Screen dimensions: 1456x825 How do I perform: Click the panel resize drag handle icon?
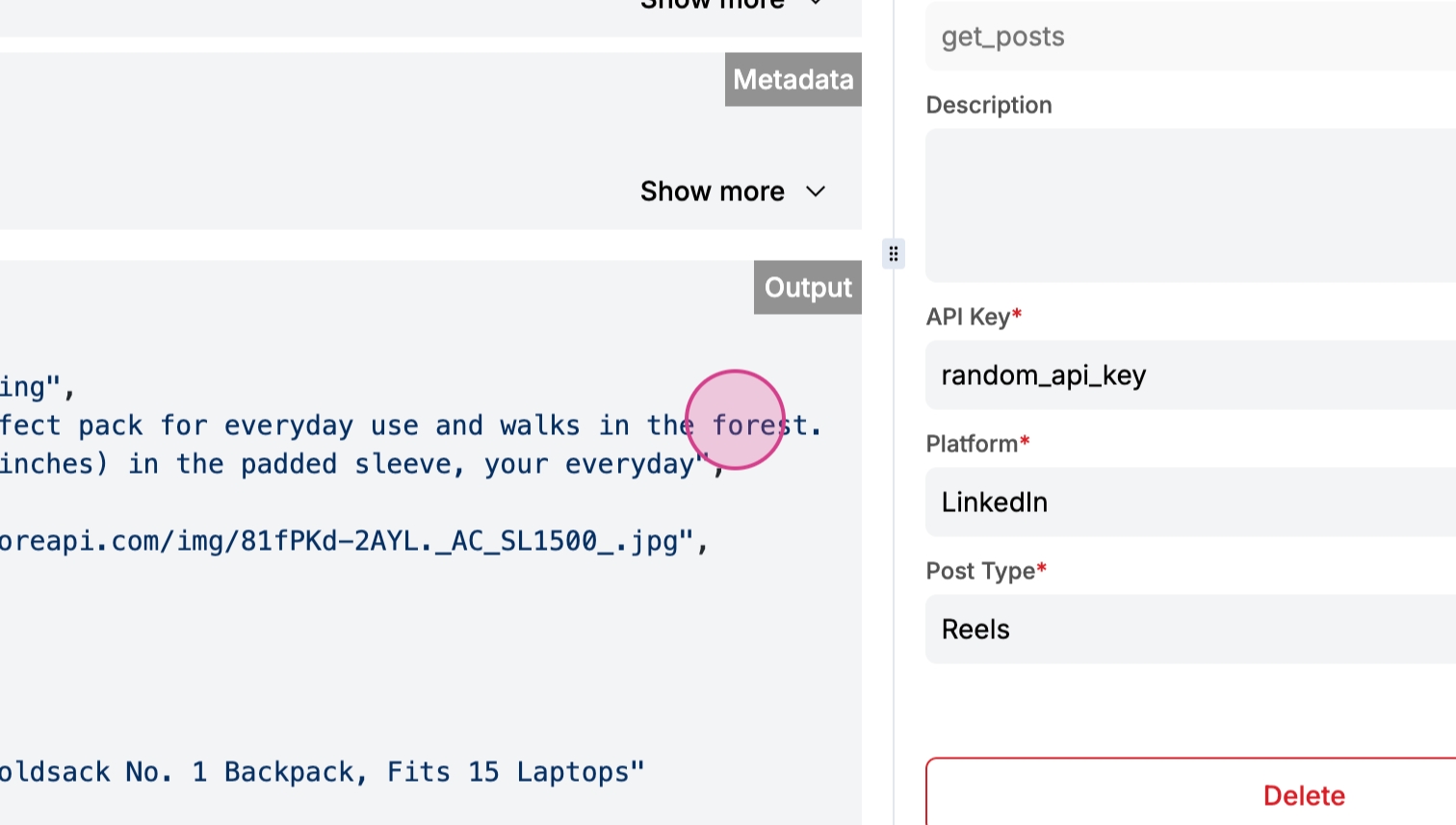pyautogui.click(x=894, y=254)
